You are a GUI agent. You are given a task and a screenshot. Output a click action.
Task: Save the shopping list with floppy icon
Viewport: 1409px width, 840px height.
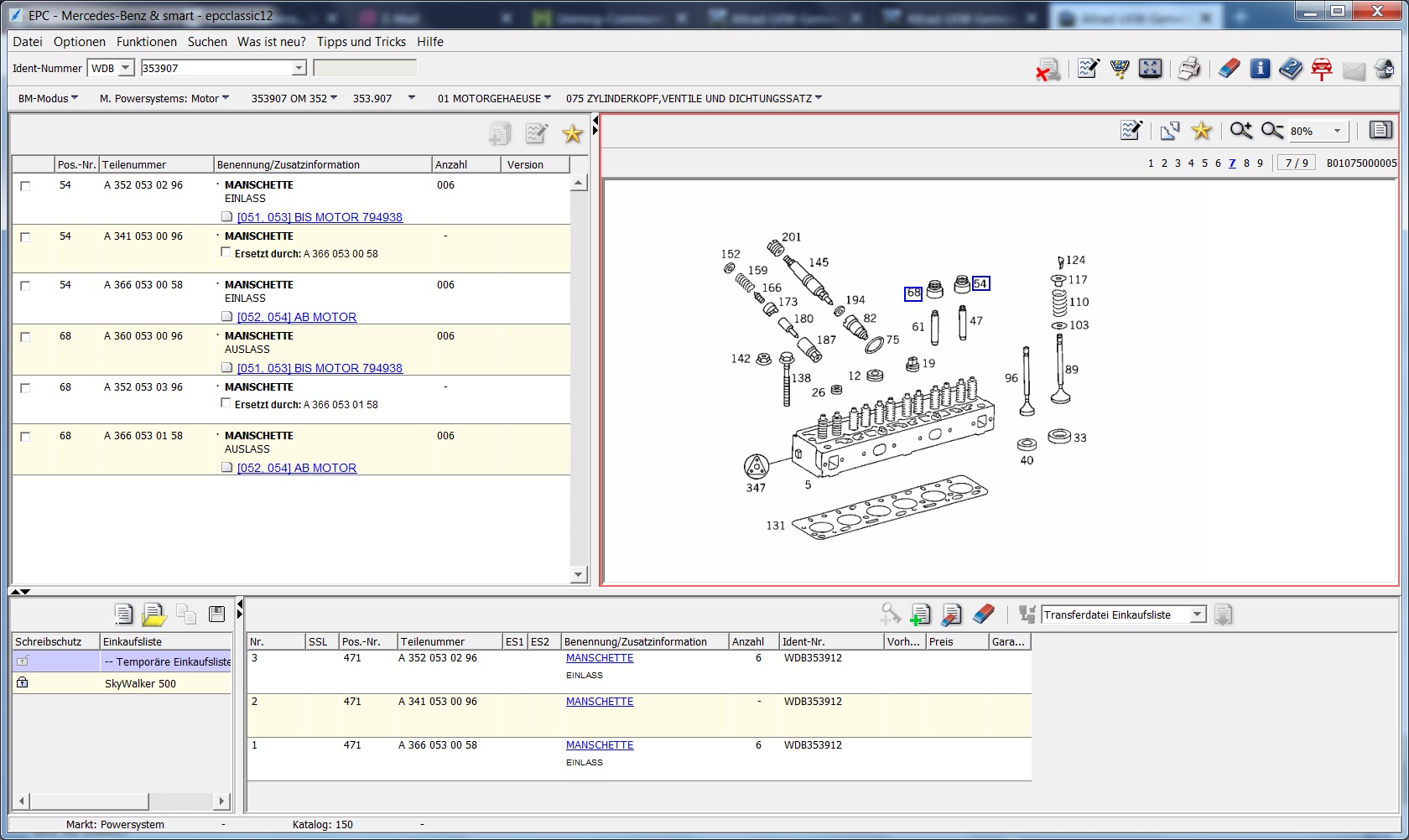coord(216,614)
